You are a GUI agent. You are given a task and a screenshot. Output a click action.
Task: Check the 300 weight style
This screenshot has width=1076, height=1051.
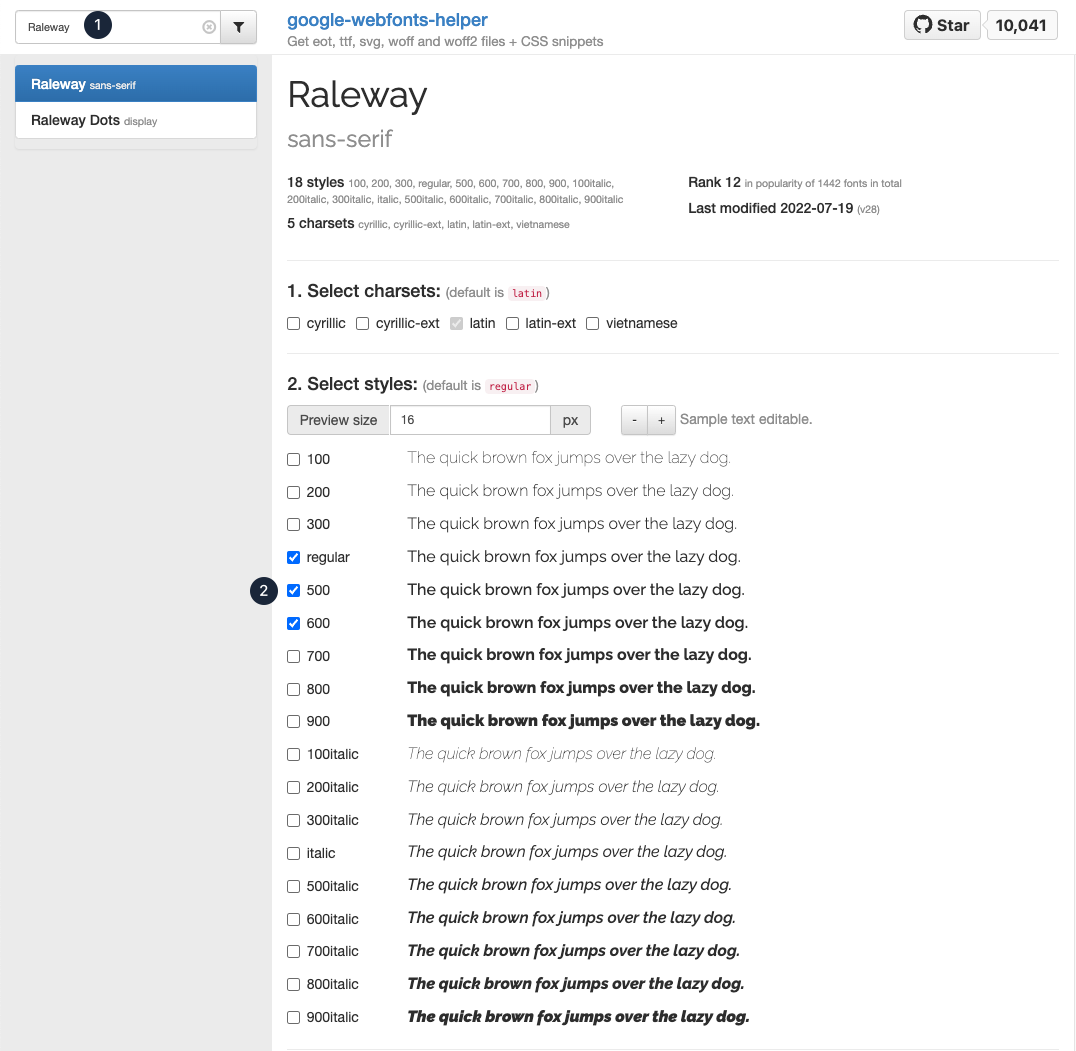(294, 525)
